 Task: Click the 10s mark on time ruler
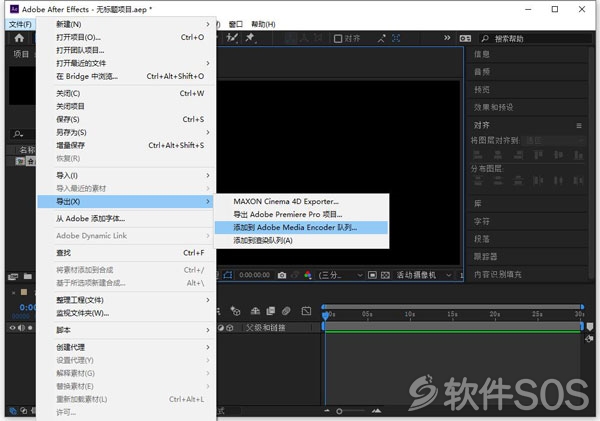point(410,314)
